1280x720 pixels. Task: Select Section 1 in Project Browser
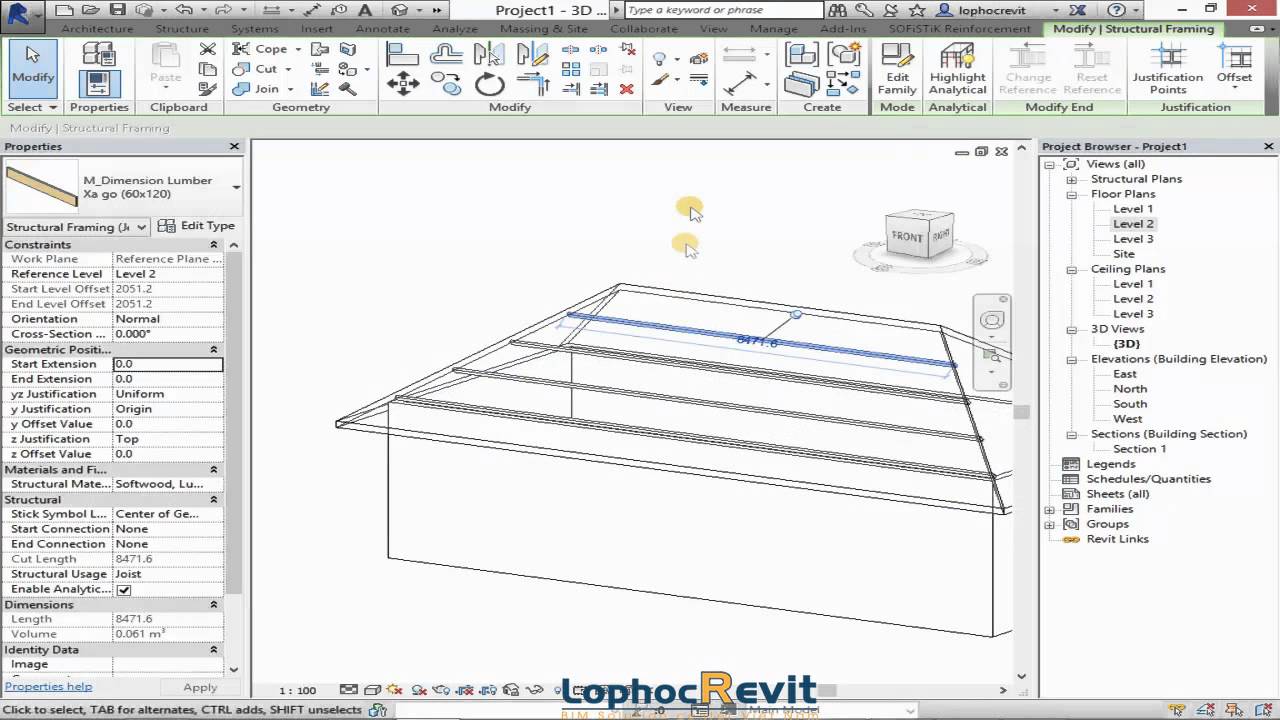click(1139, 449)
